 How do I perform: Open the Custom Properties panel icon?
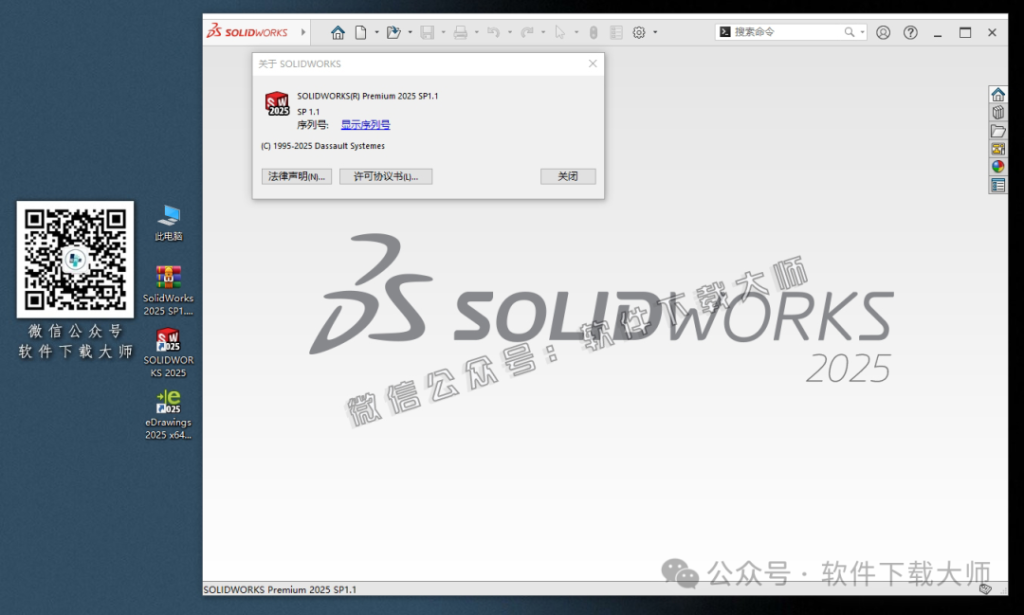tap(997, 184)
